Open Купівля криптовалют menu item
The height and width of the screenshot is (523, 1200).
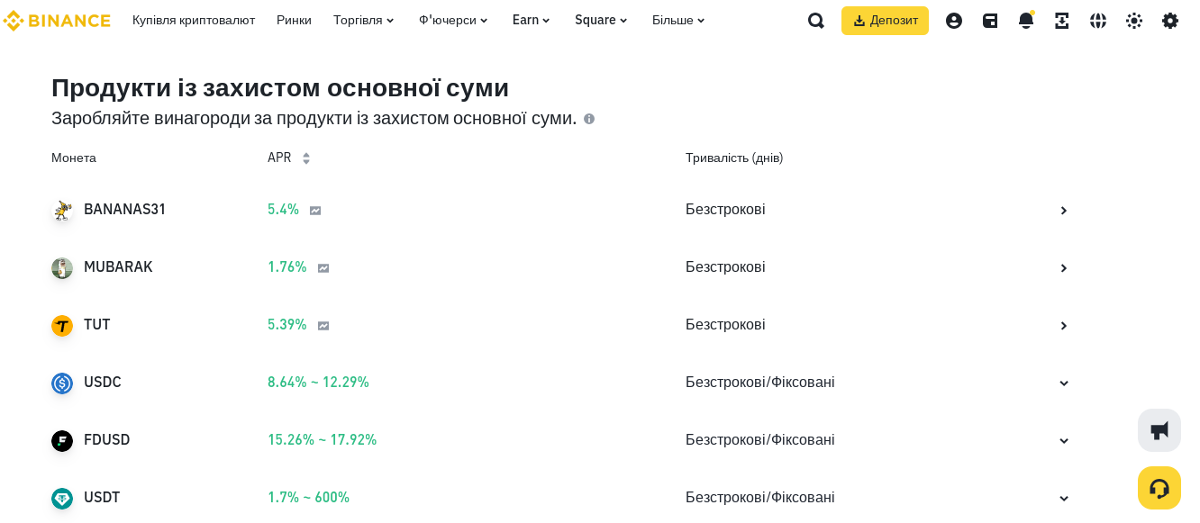pyautogui.click(x=193, y=20)
